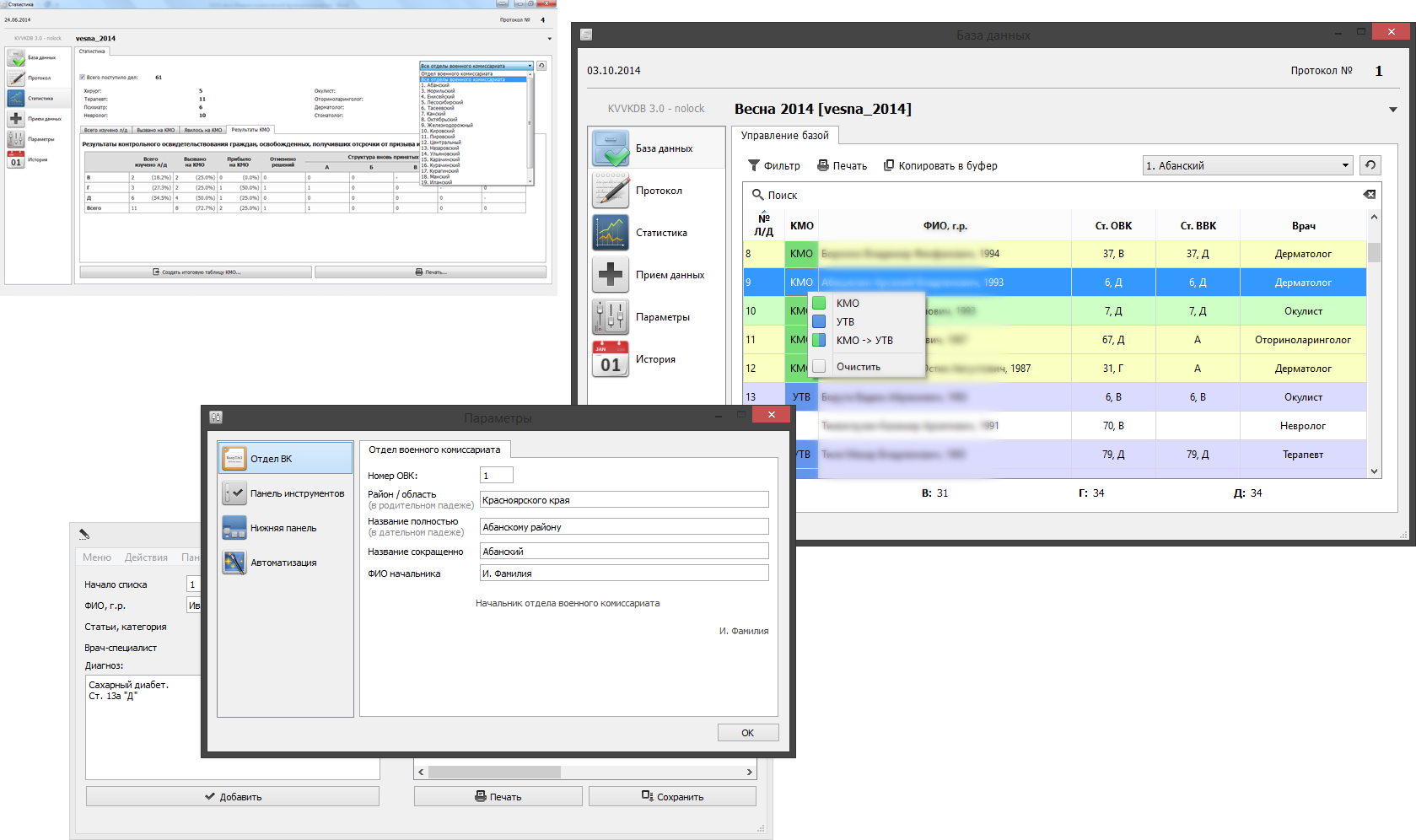
Task: Choose КМО -> УТВ in the context menu
Action: click(x=867, y=341)
